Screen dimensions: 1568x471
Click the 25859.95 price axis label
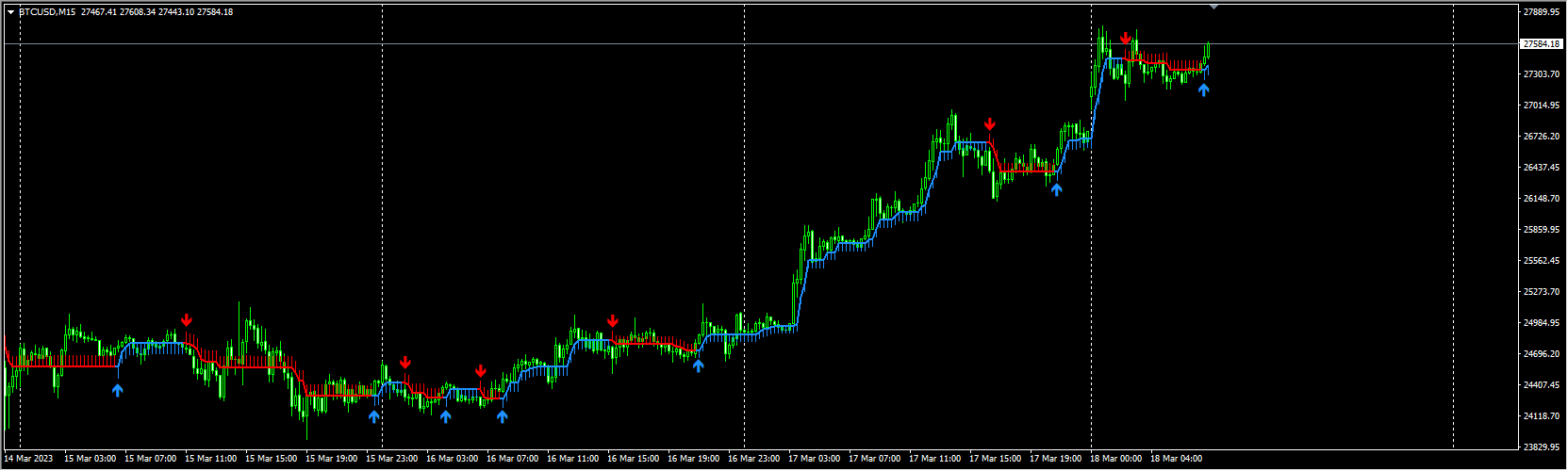[x=1540, y=230]
